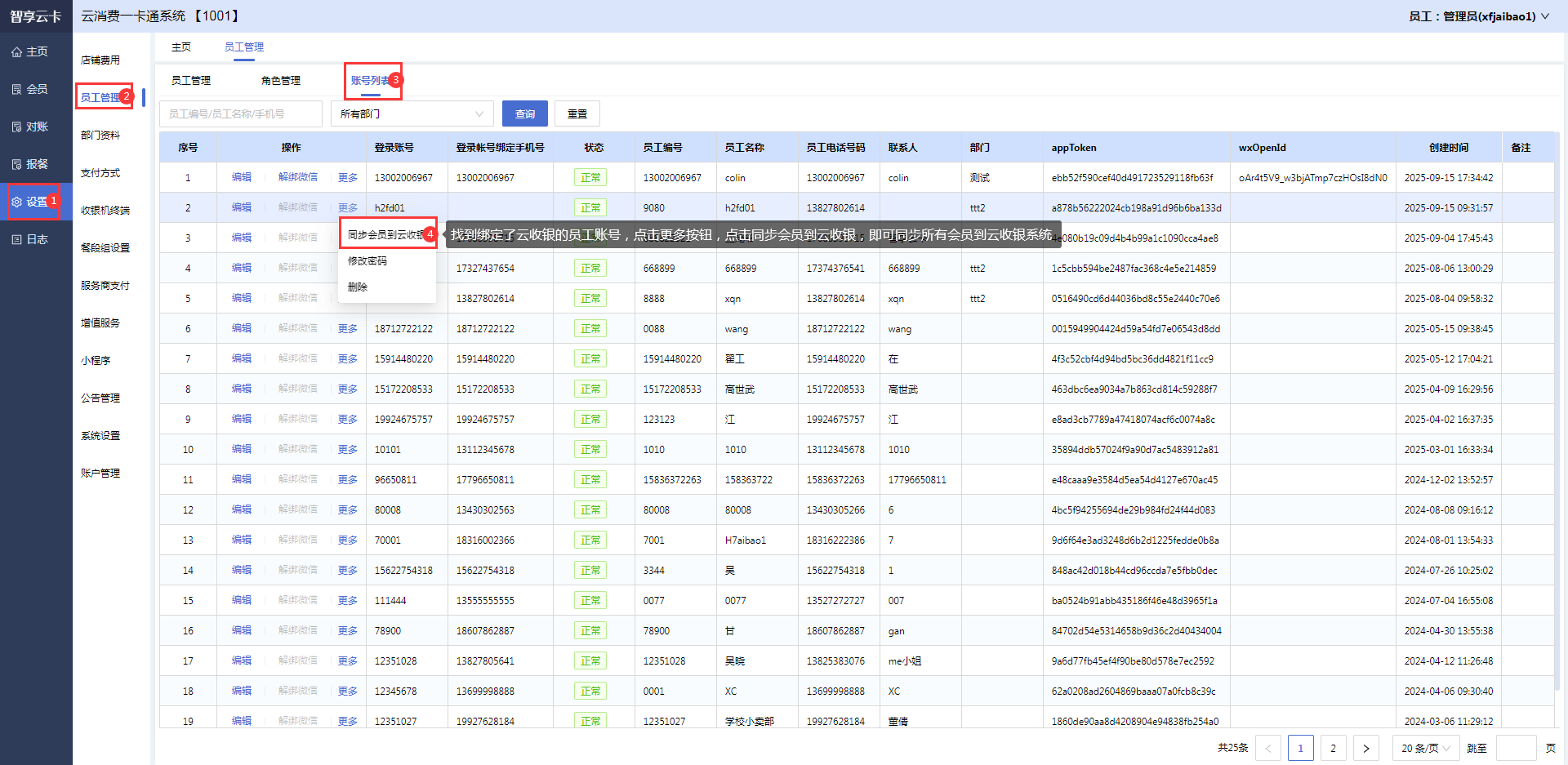This screenshot has height=765, width=1568.
Task: Open the 20 条/页 page size dropdown
Action: [x=1425, y=748]
